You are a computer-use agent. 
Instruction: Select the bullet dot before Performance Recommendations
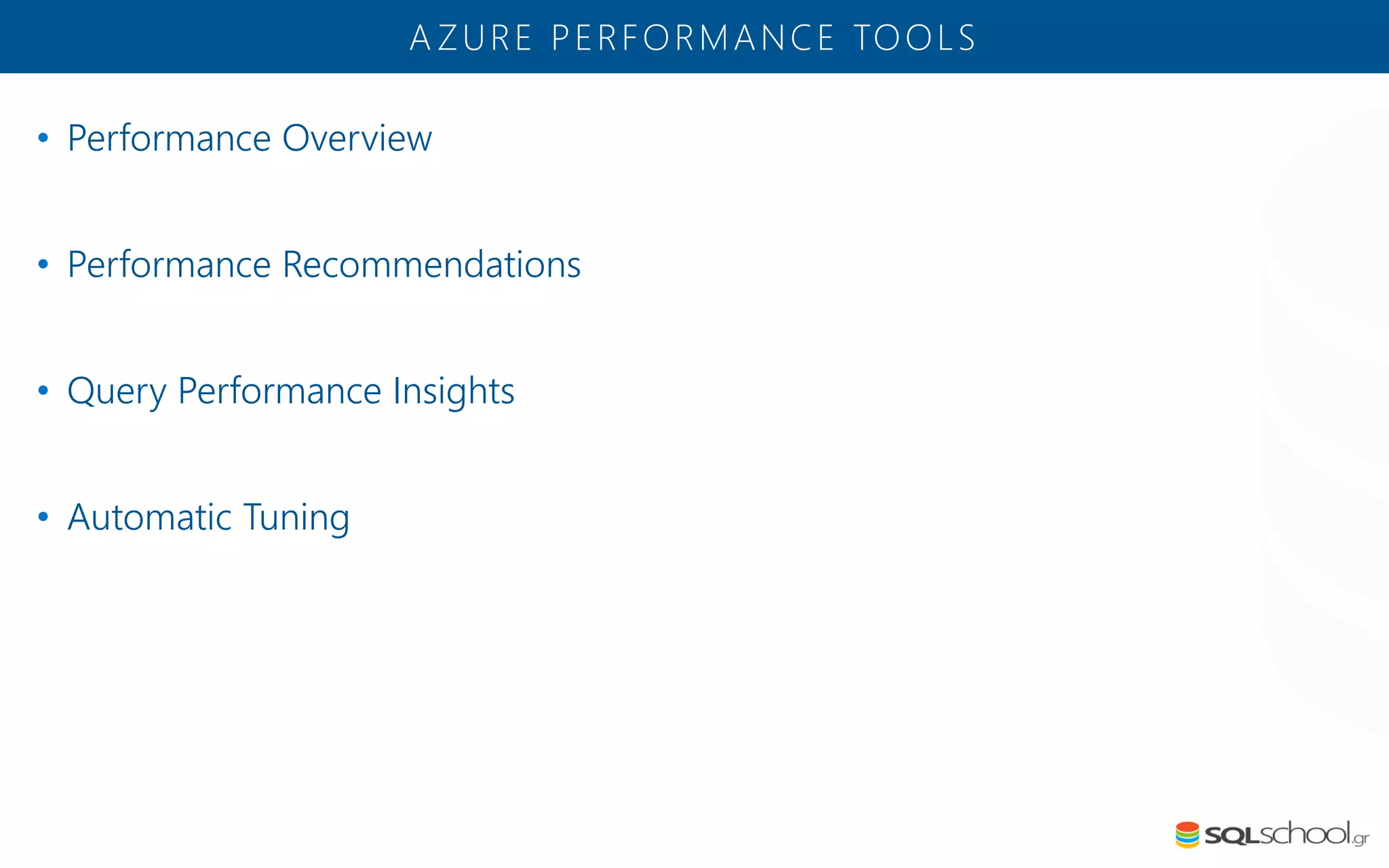coord(43,264)
